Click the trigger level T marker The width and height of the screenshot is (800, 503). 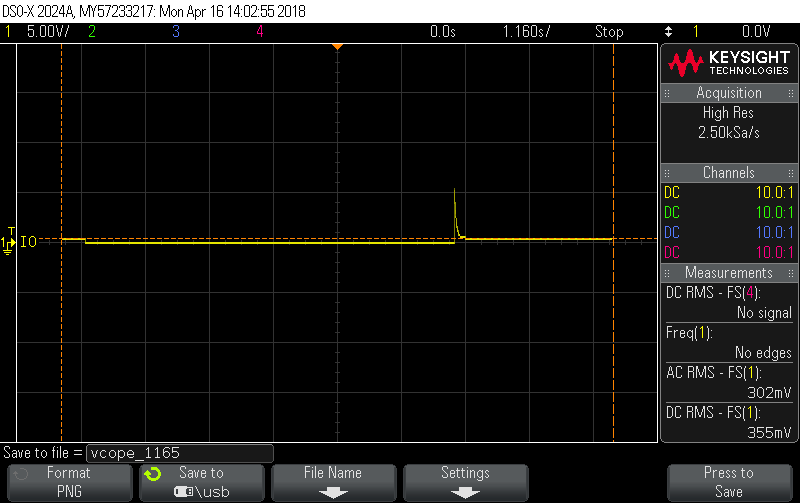pos(11,231)
